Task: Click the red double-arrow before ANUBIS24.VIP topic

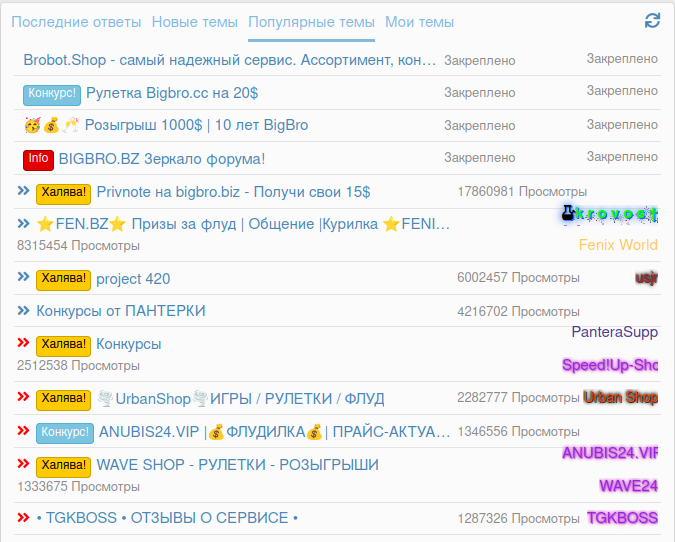Action: (x=23, y=431)
